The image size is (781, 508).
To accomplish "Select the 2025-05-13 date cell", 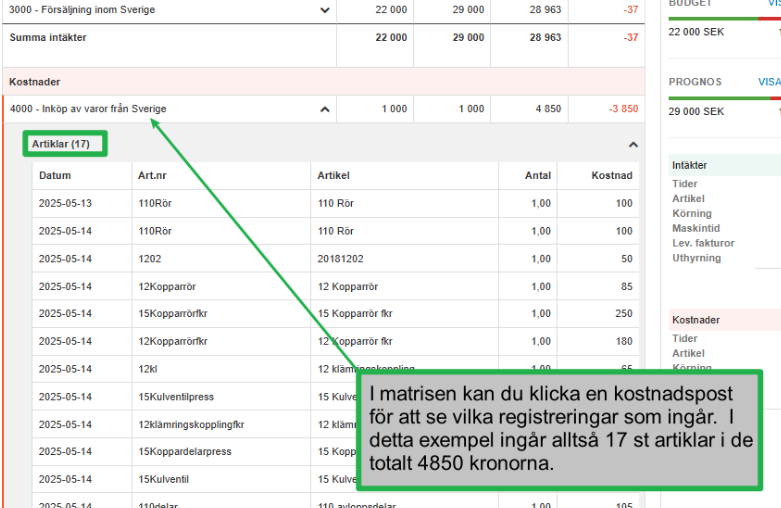I will (x=65, y=203).
